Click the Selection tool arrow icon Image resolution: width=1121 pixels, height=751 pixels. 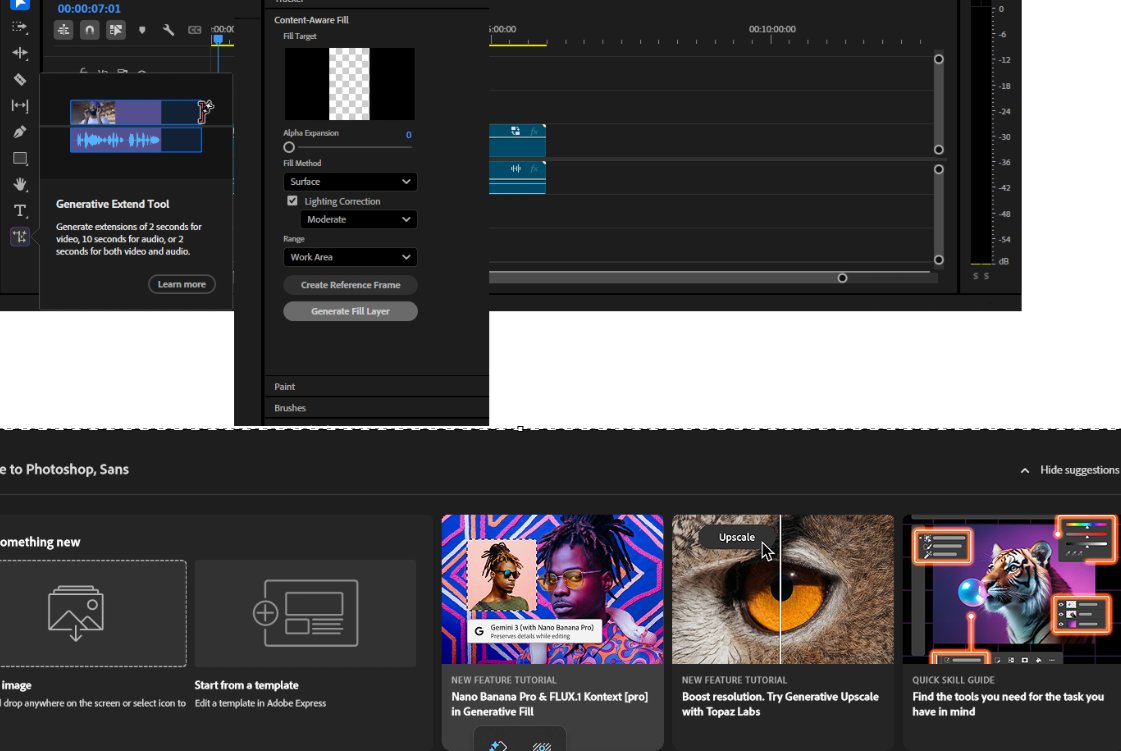[x=19, y=4]
